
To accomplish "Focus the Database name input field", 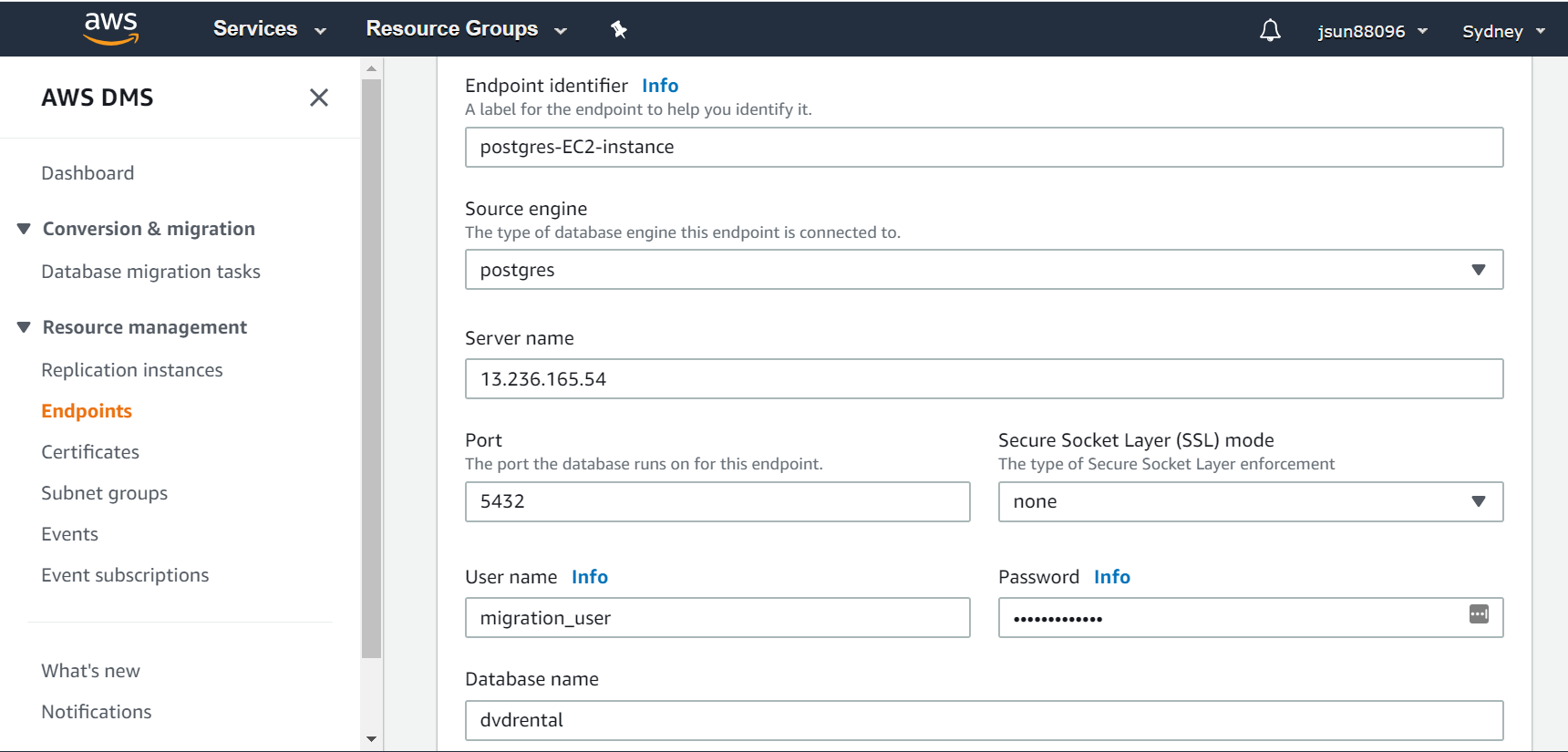I will pyautogui.click(x=984, y=720).
